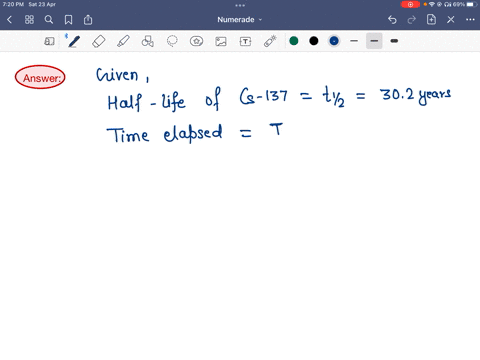Tap the multitasking three dots
The height and width of the screenshot is (360, 480).
point(240,5)
